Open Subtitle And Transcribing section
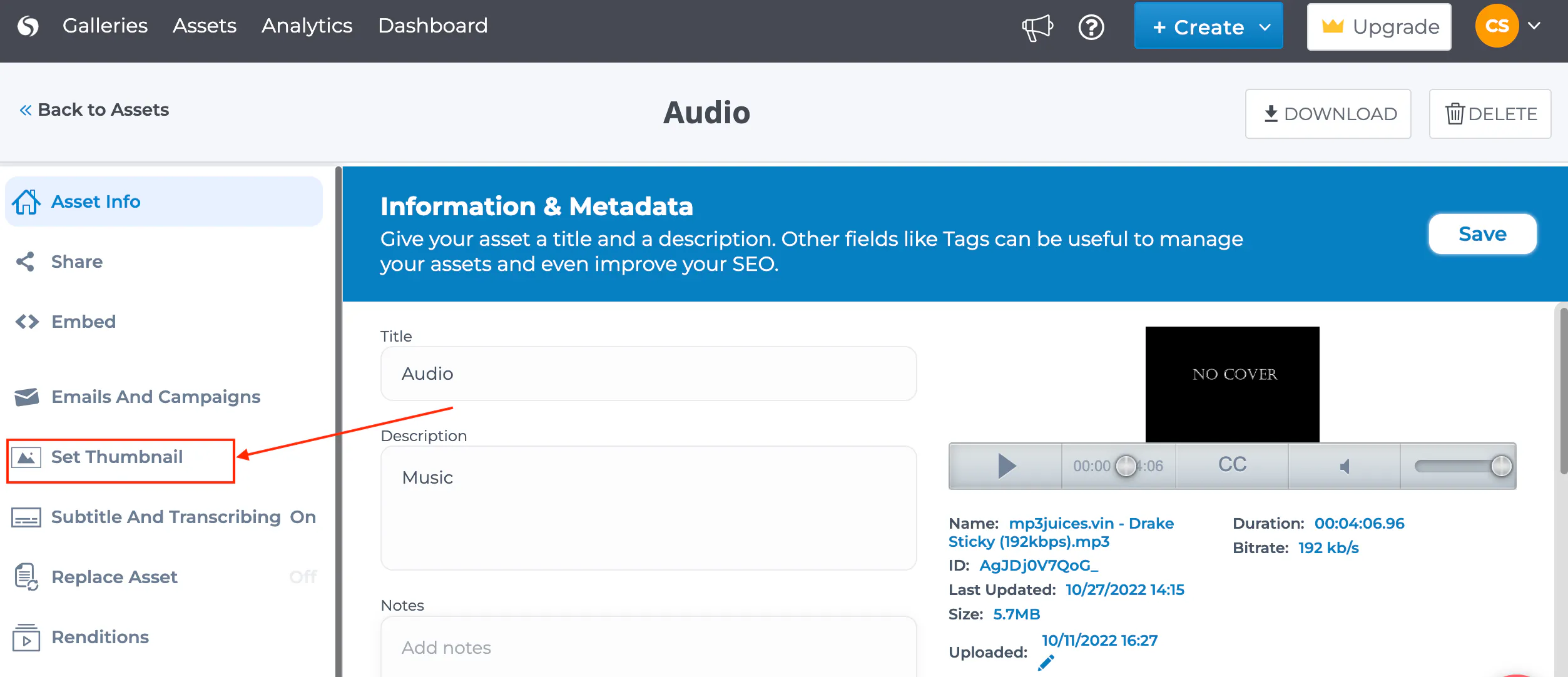Screen dimensions: 1568x677 click(164, 517)
